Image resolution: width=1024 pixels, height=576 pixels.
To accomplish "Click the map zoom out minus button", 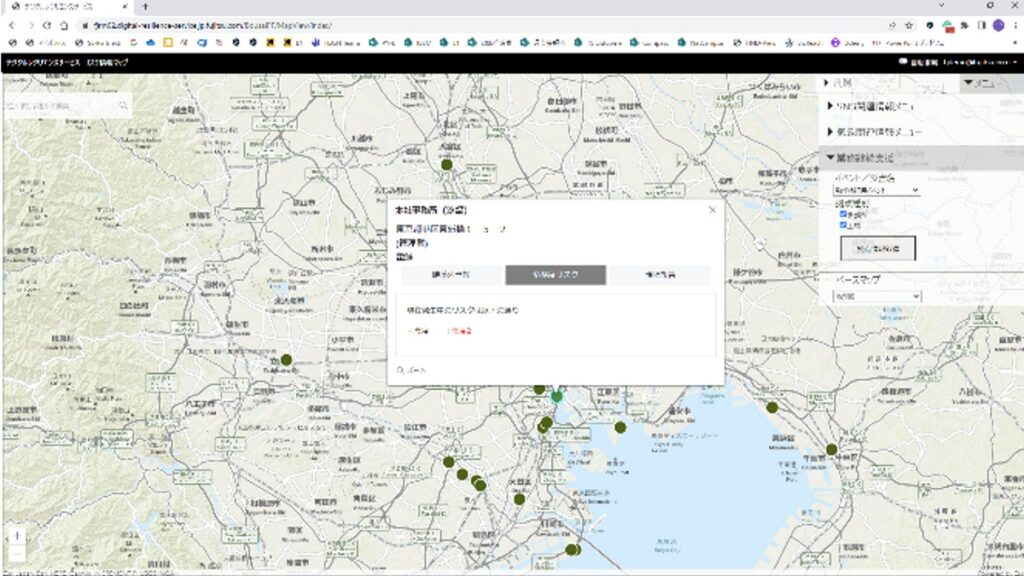I will pos(17,553).
